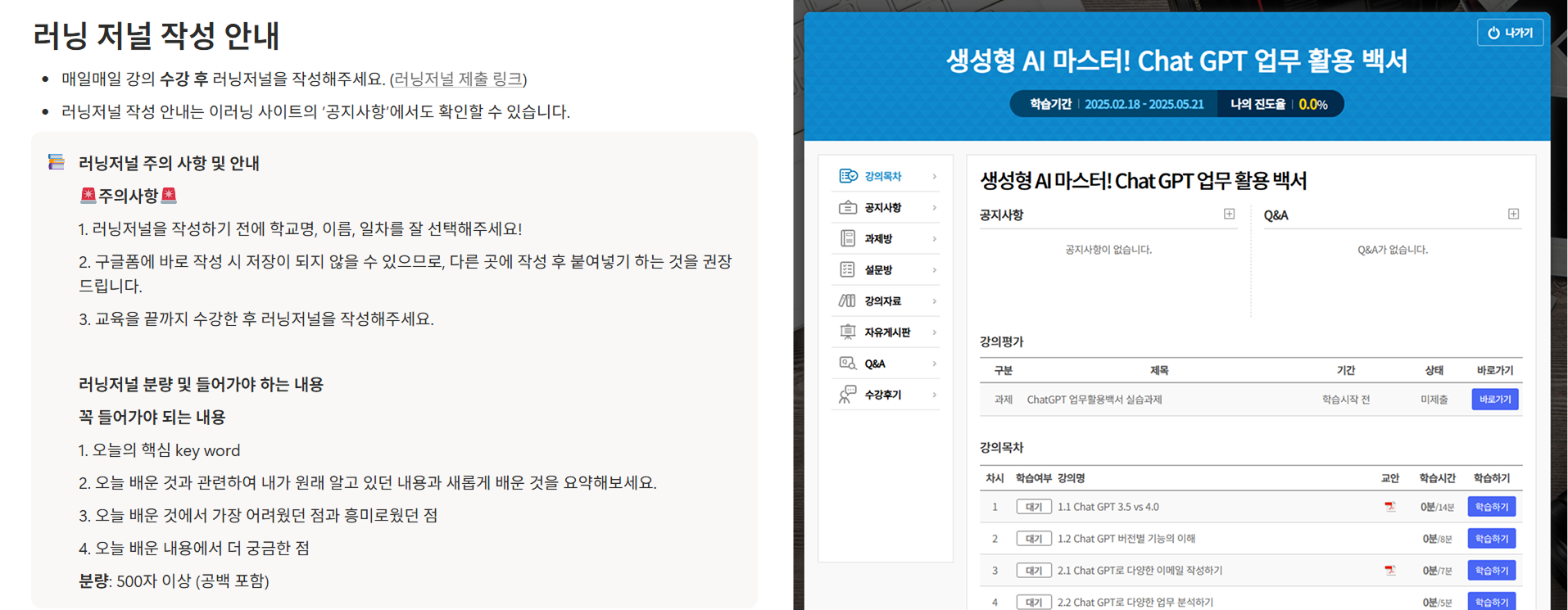Click the 강의목차 sidebar icon
The height and width of the screenshot is (610, 1568).
click(x=848, y=176)
